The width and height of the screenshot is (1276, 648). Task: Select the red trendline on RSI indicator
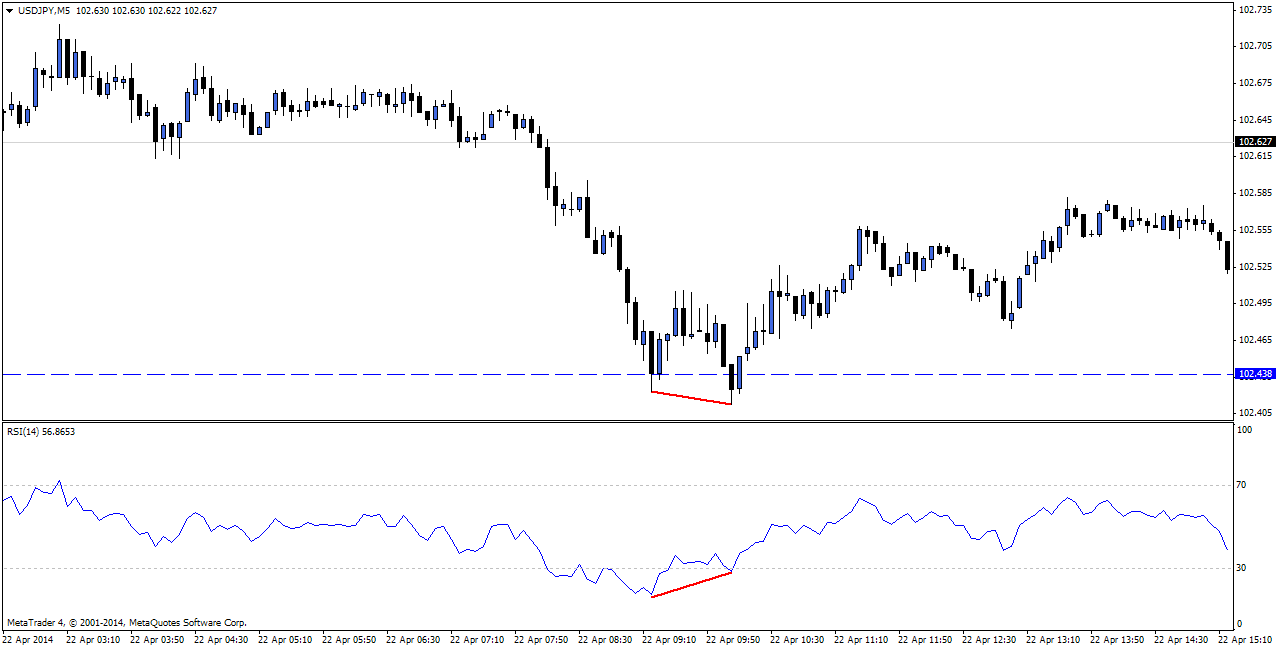pyautogui.click(x=691, y=584)
